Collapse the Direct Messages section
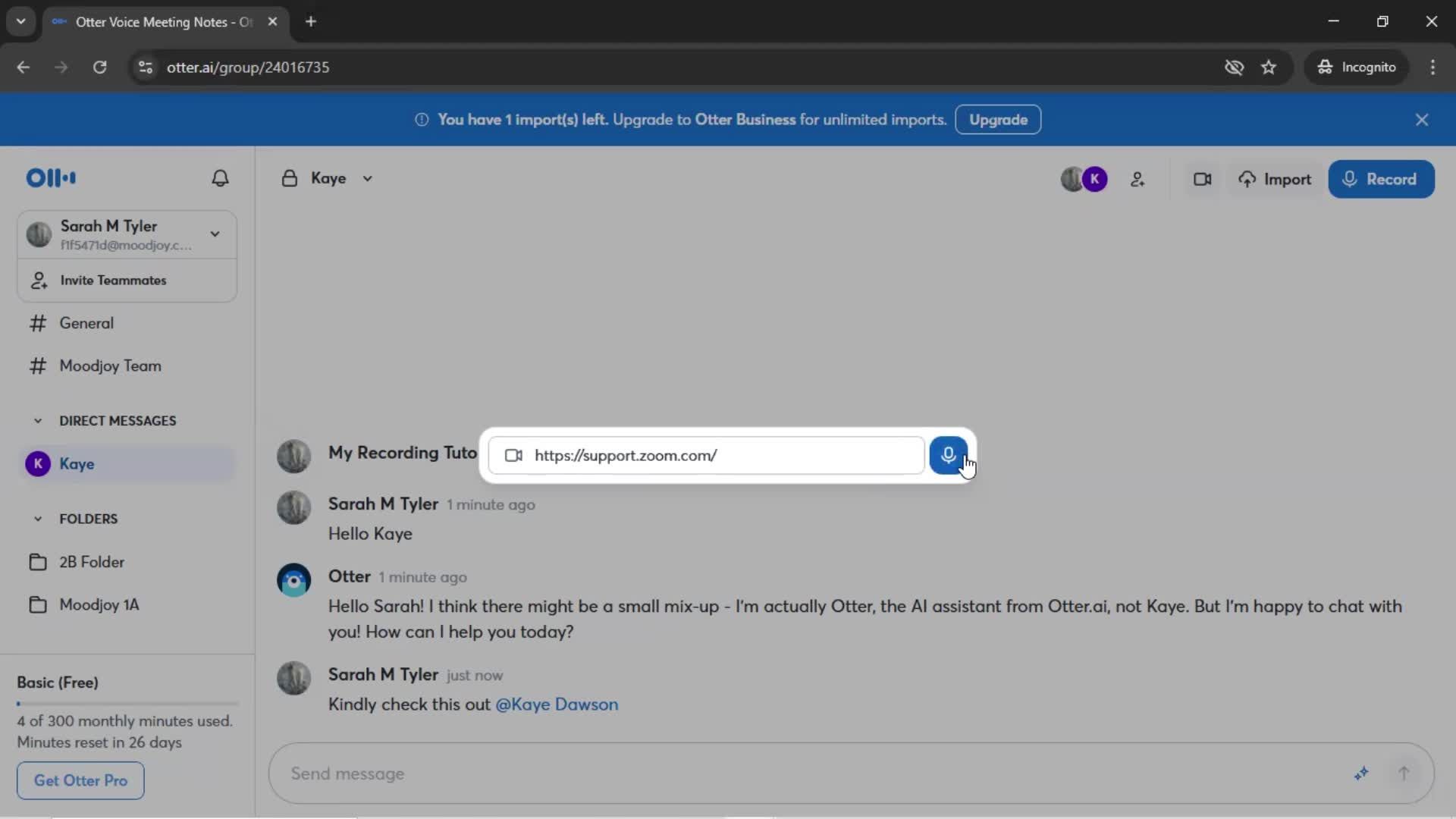The image size is (1456, 819). [x=38, y=421]
